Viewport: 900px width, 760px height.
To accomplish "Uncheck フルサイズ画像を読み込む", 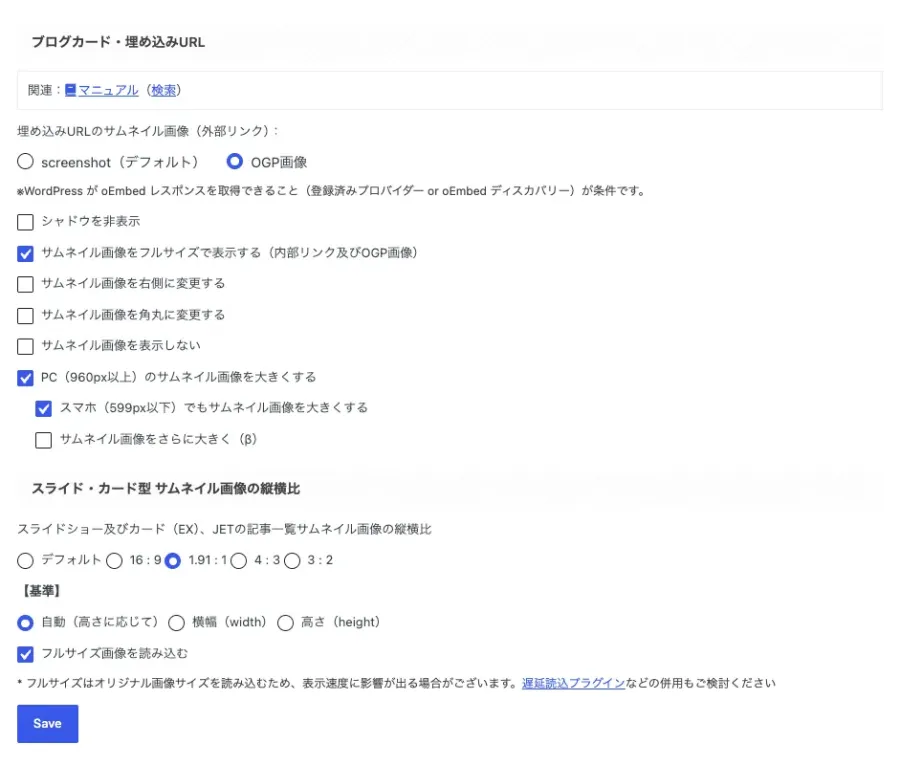I will pos(25,654).
